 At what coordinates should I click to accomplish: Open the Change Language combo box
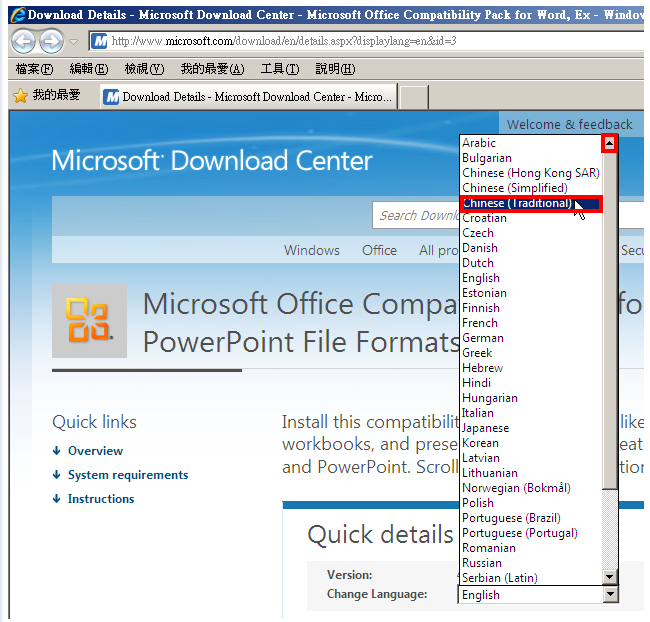pyautogui.click(x=538, y=595)
